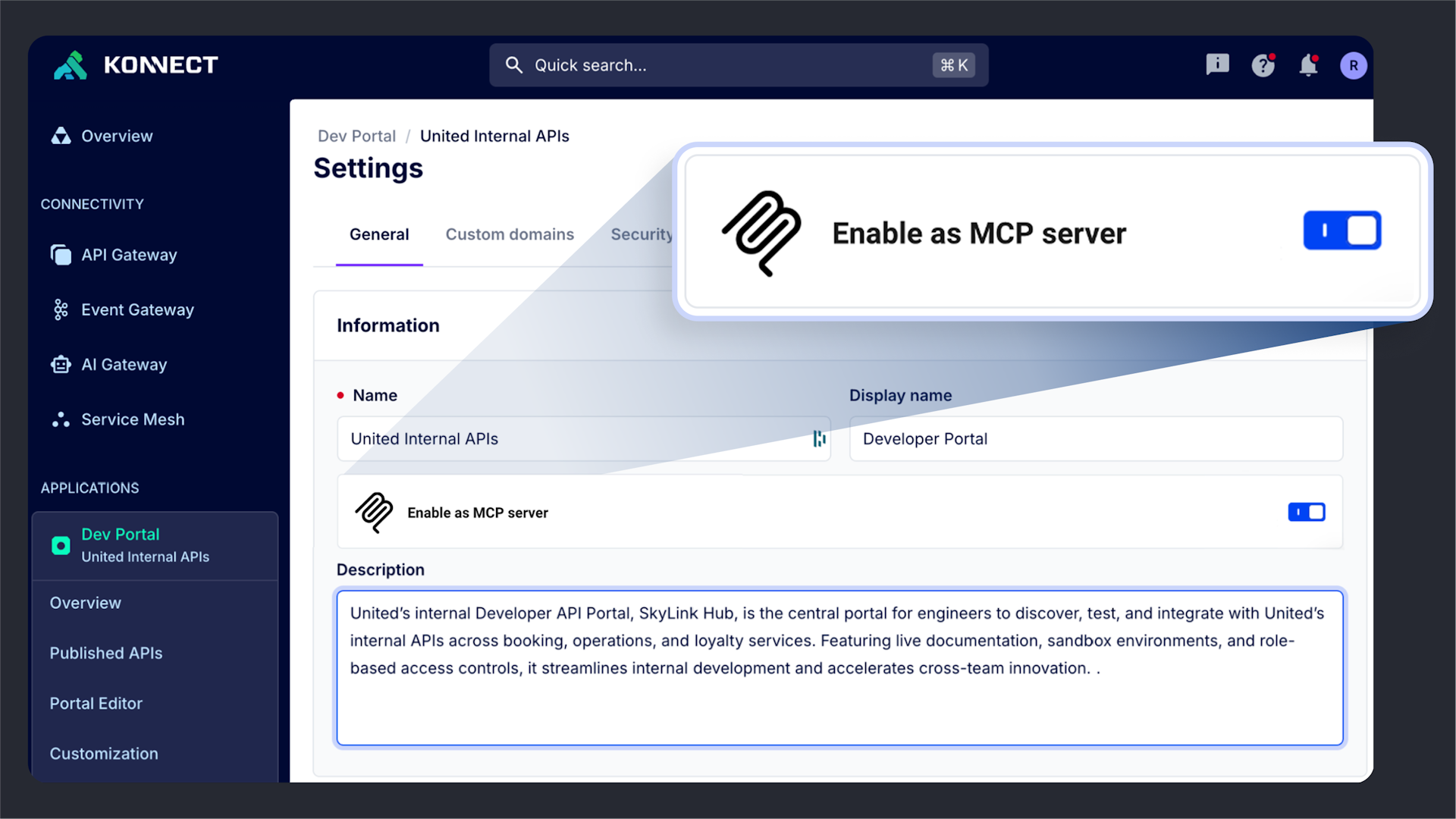Open the Dev Portal breadcrumb link

pos(356,136)
